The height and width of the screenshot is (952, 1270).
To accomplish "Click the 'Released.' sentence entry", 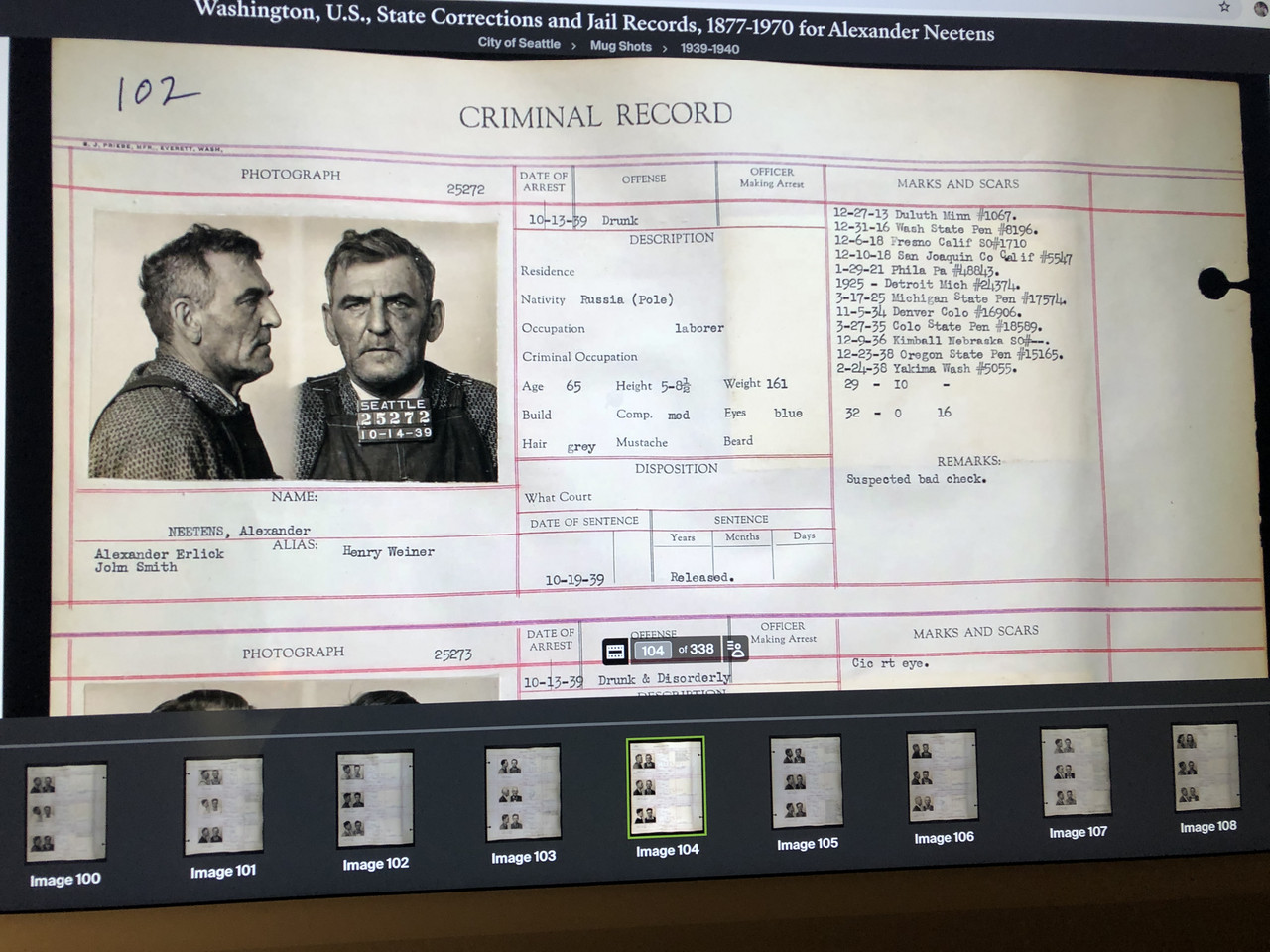I will 702,577.
